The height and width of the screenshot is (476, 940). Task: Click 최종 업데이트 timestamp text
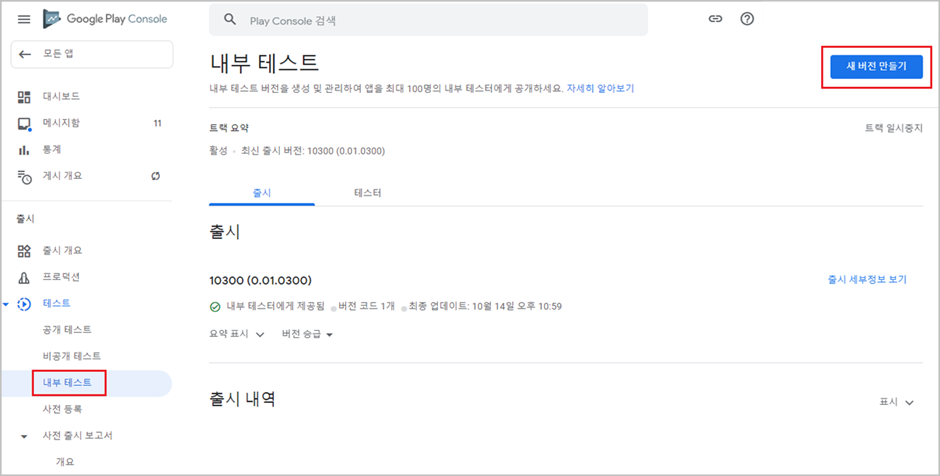pos(485,307)
